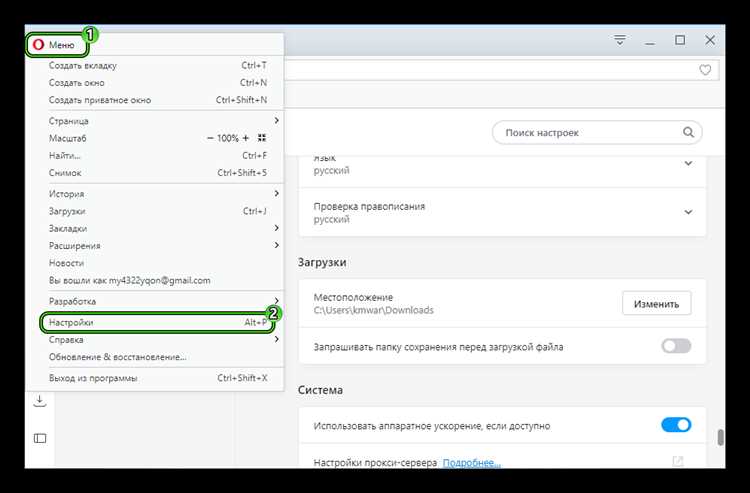Zoom in with the Масштаб plus icon
The height and width of the screenshot is (493, 750).
(245, 137)
